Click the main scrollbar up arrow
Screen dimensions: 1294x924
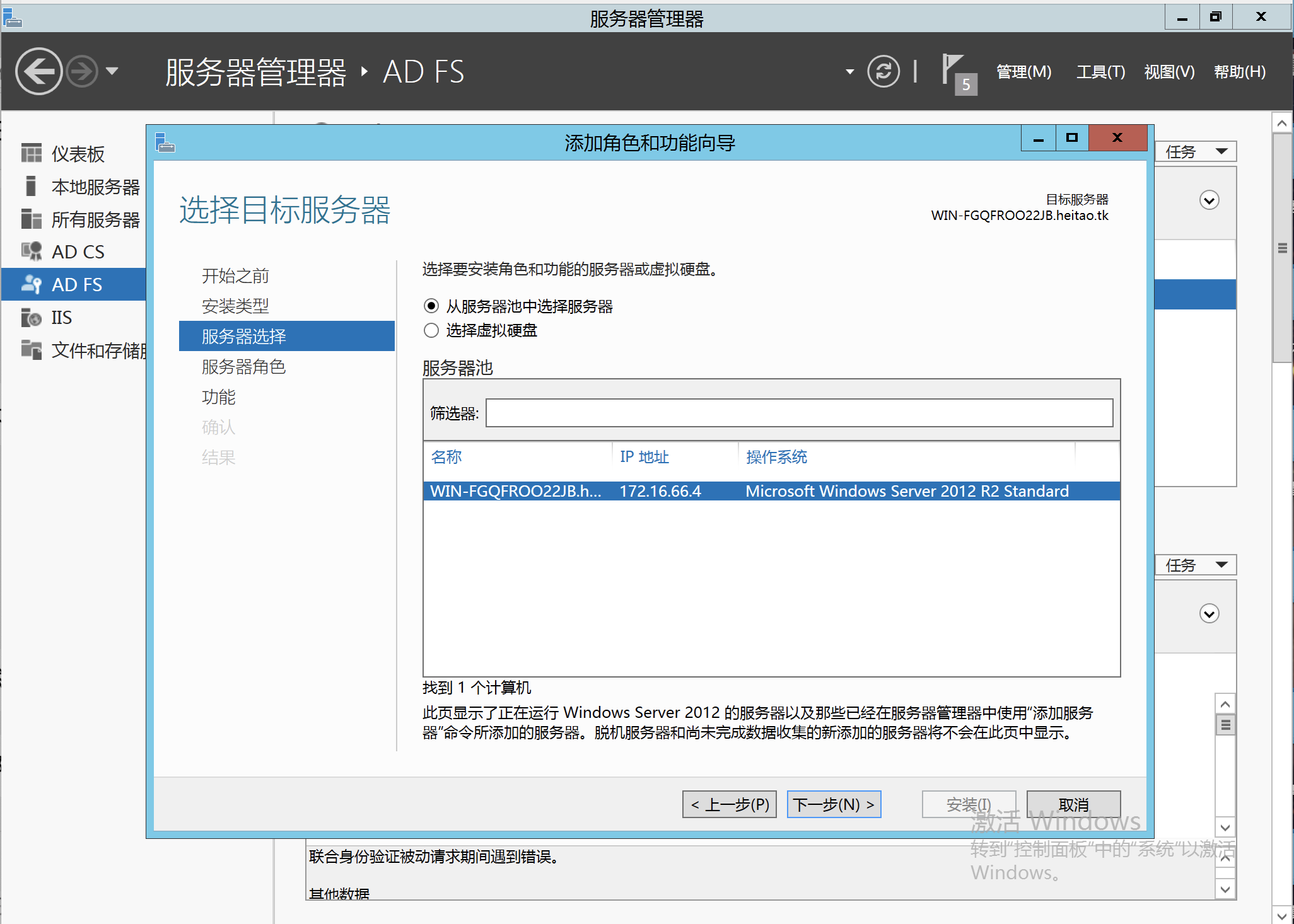[x=1282, y=124]
